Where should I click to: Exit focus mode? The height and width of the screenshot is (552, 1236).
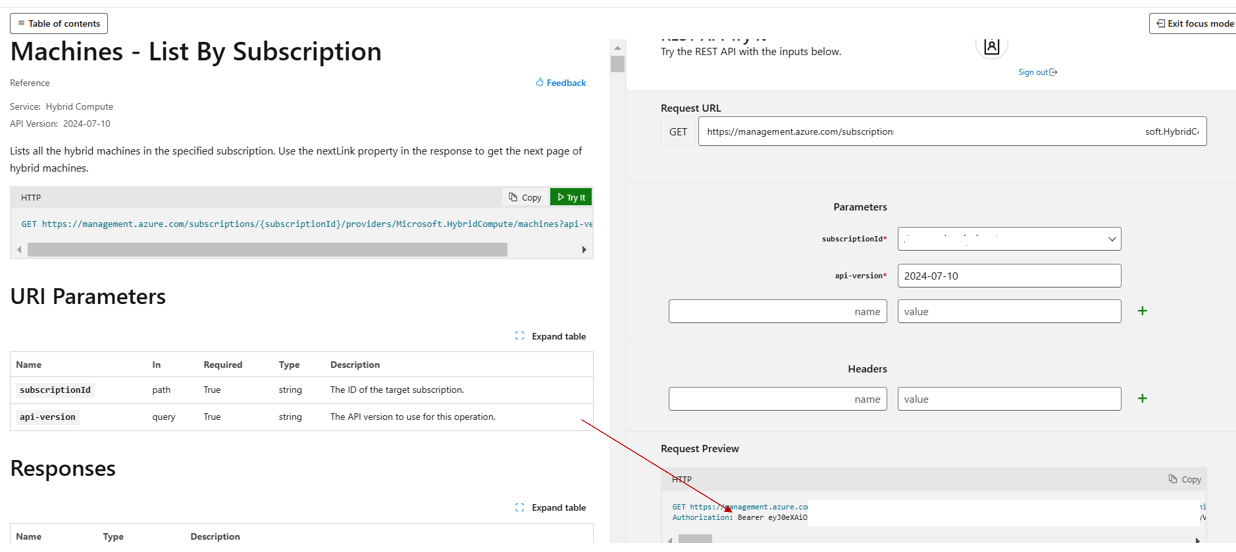(1194, 23)
